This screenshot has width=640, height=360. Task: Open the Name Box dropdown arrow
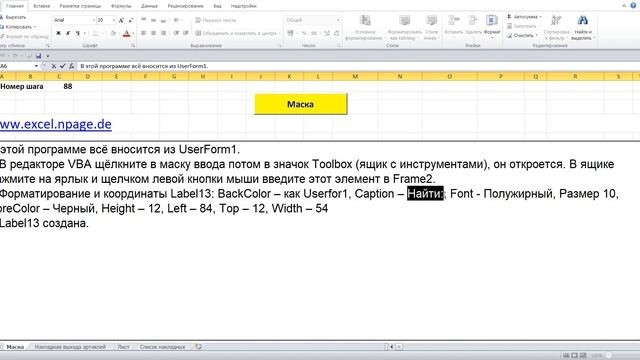point(36,66)
